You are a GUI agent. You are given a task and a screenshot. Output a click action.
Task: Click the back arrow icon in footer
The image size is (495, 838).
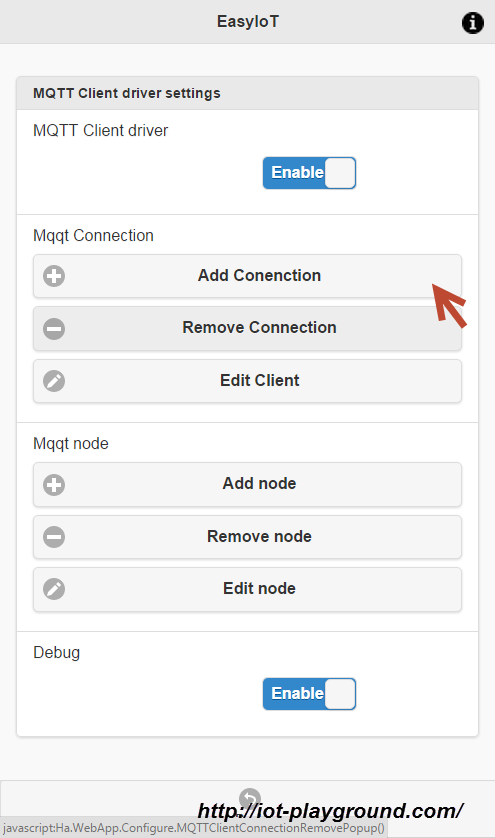(x=250, y=798)
